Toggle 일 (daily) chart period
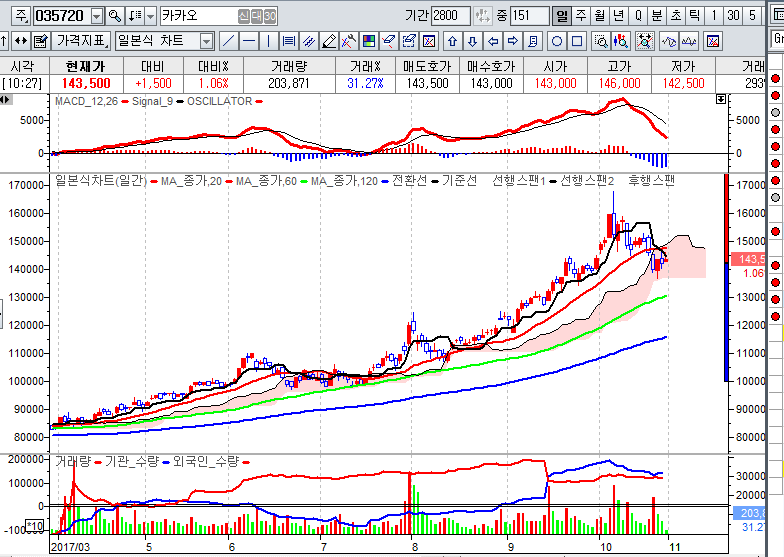Viewport: 784px width, 557px height. coord(561,16)
